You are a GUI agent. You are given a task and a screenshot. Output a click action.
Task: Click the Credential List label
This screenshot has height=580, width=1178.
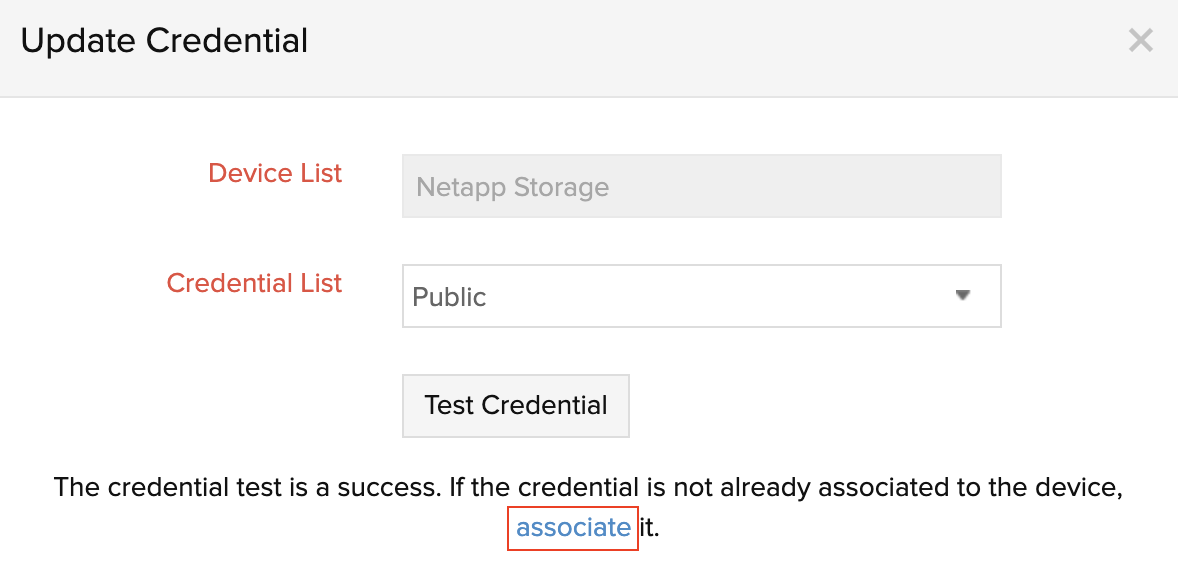(253, 283)
